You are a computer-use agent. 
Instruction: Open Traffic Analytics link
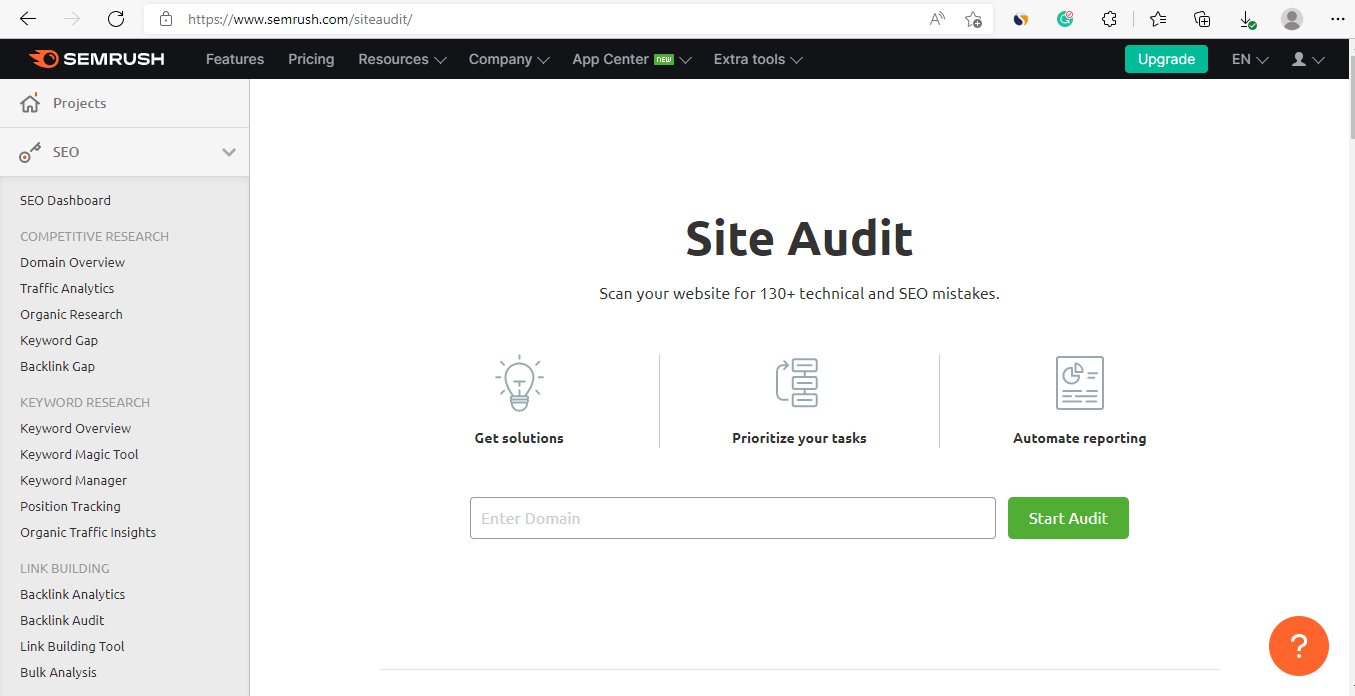click(x=67, y=288)
